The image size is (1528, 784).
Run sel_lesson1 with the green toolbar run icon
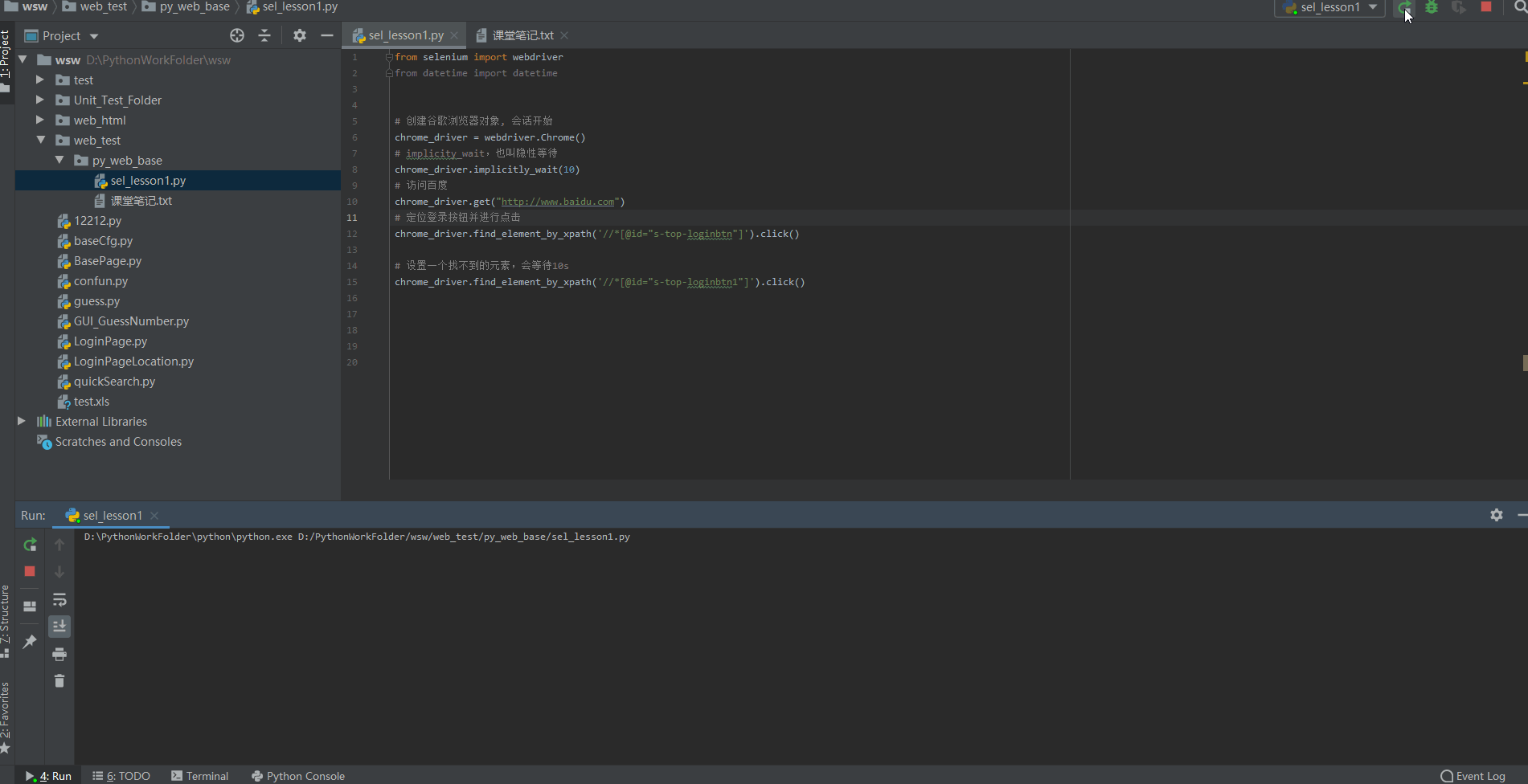[1404, 7]
